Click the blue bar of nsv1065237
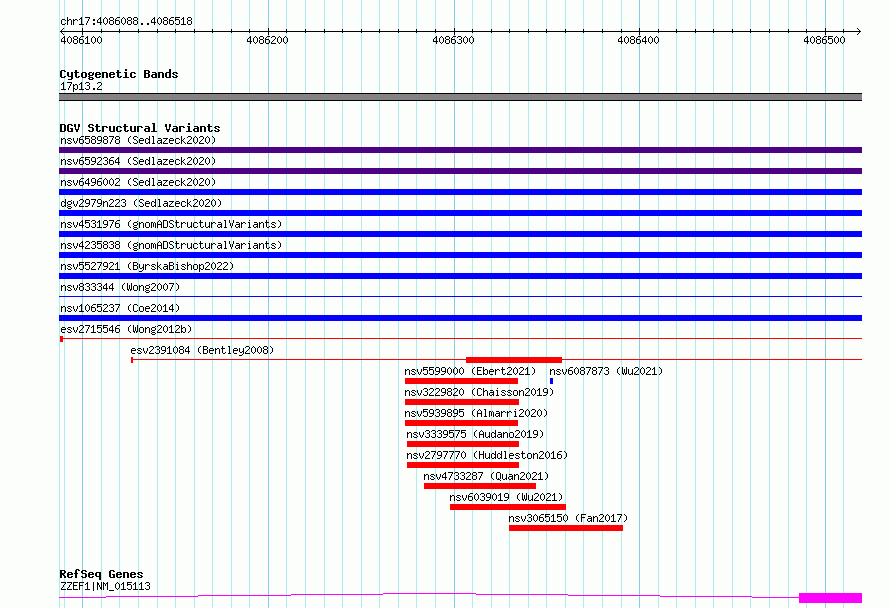The width and height of the screenshot is (890, 608). (x=460, y=318)
